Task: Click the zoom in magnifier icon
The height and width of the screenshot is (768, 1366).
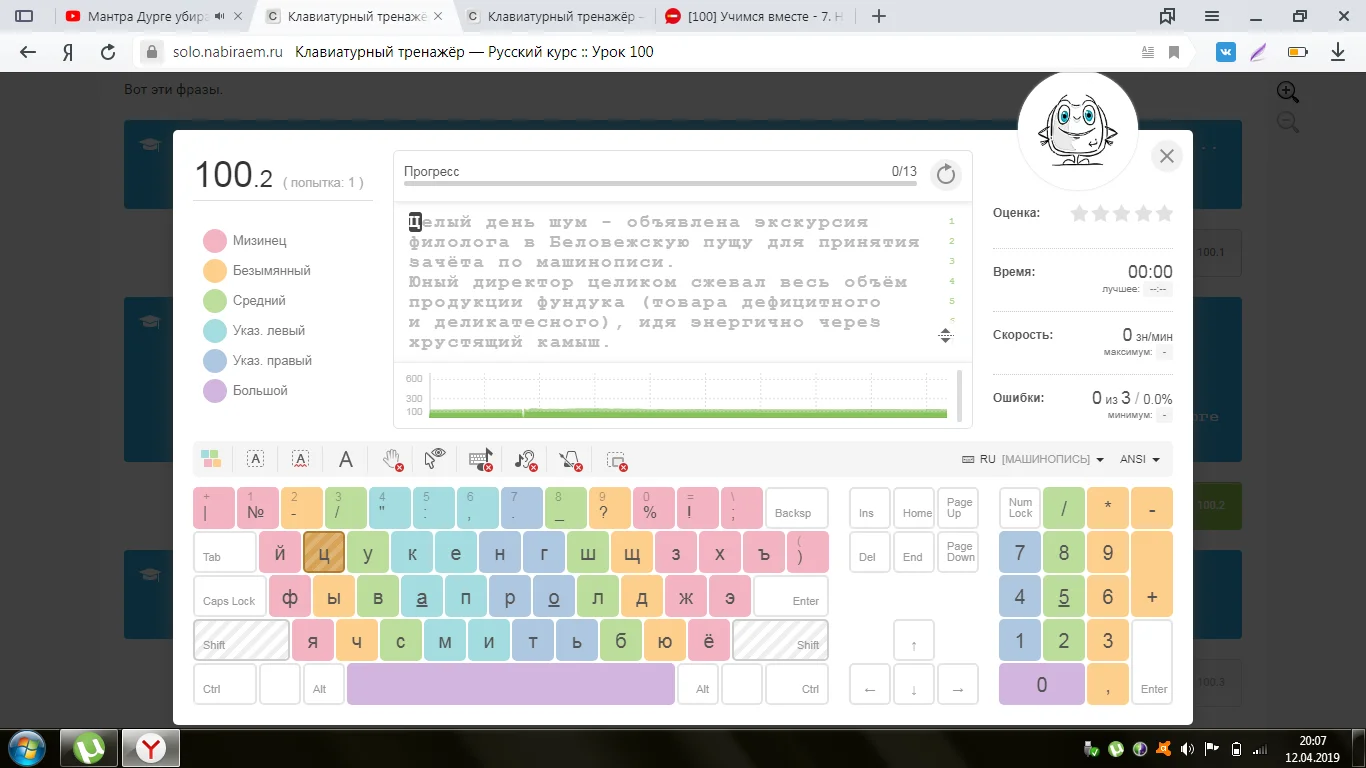Action: [1288, 92]
